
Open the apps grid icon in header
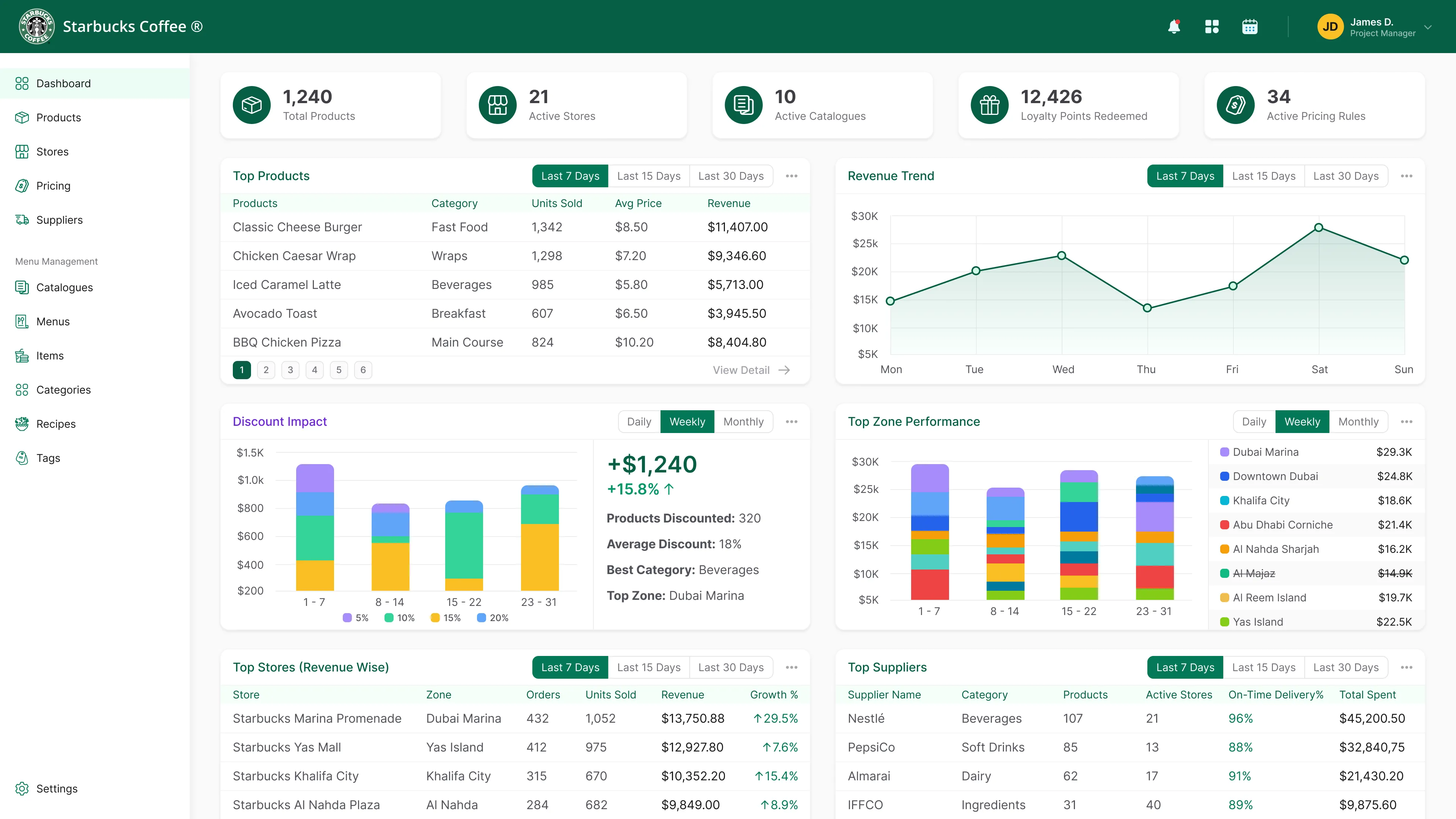coord(1212,27)
